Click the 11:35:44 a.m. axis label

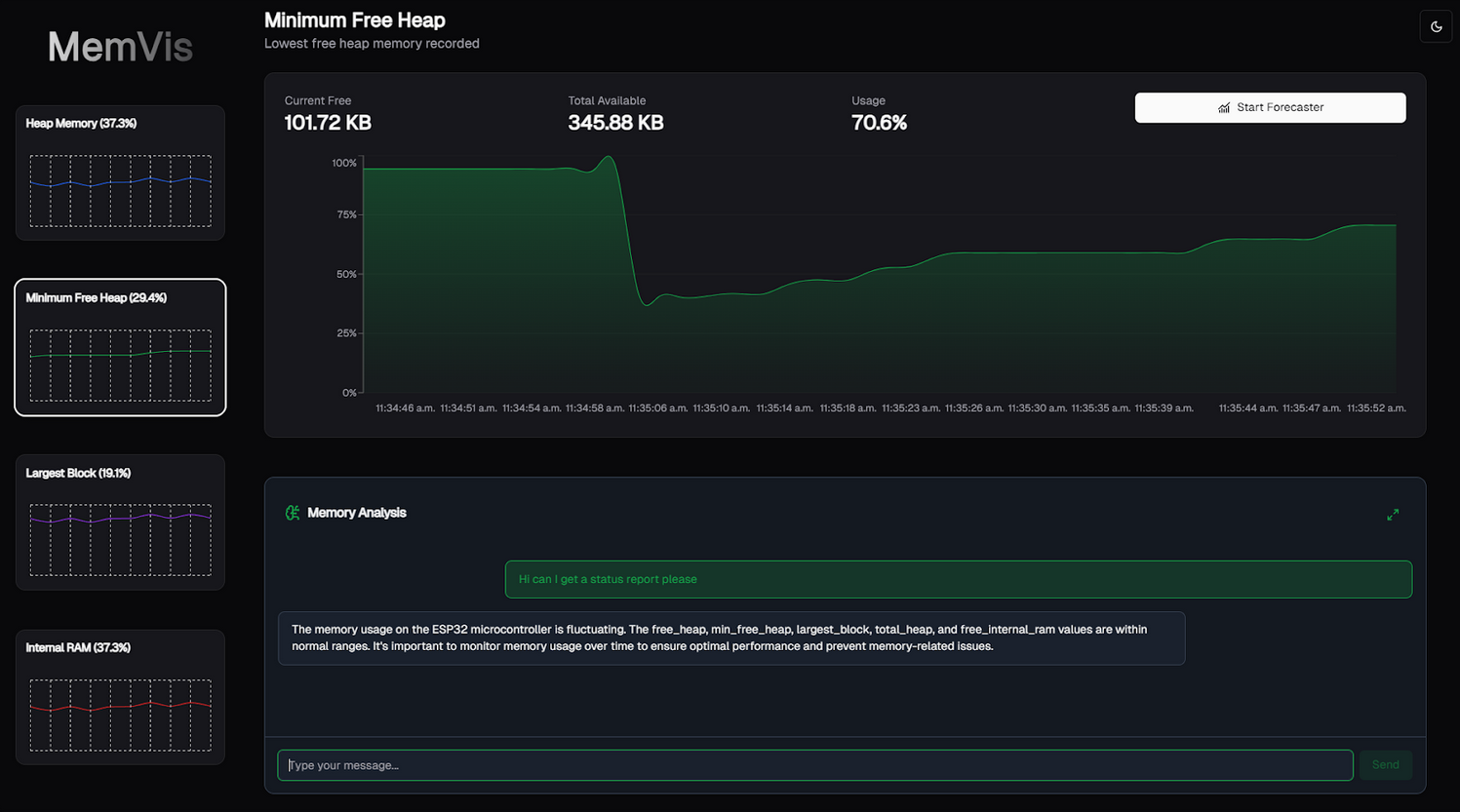[1248, 408]
